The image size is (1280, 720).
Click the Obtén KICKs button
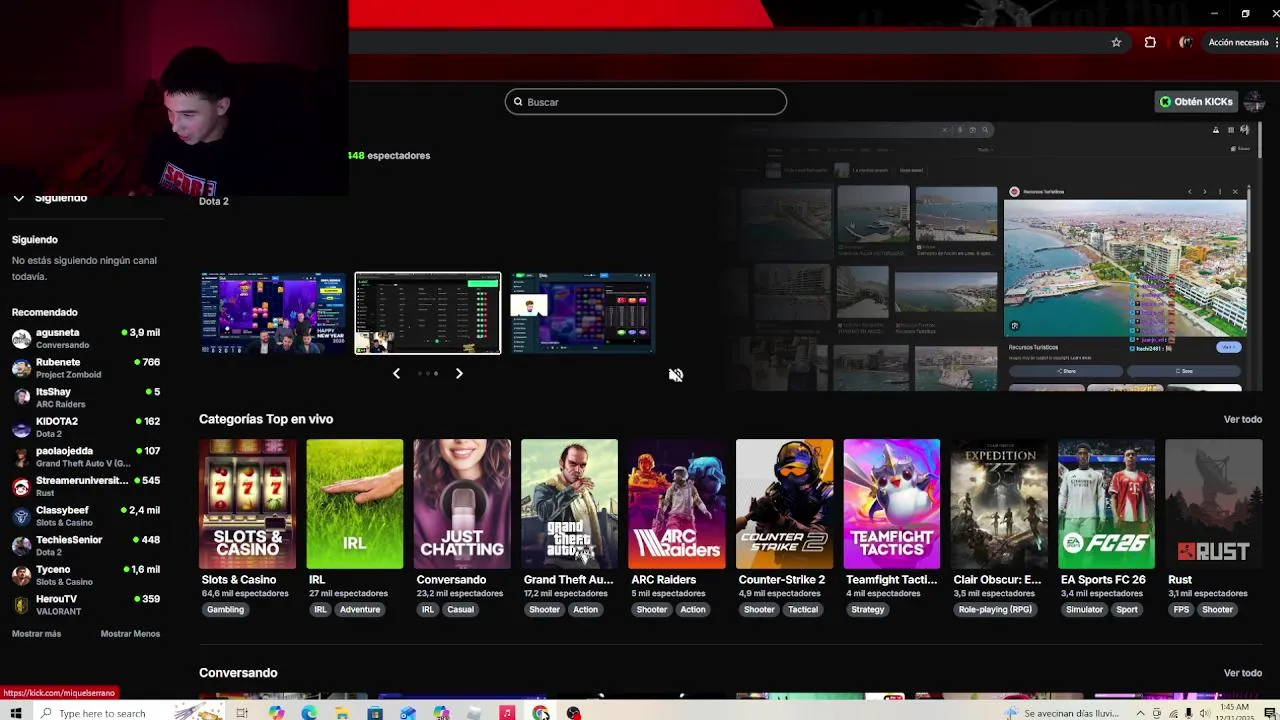tap(1196, 101)
